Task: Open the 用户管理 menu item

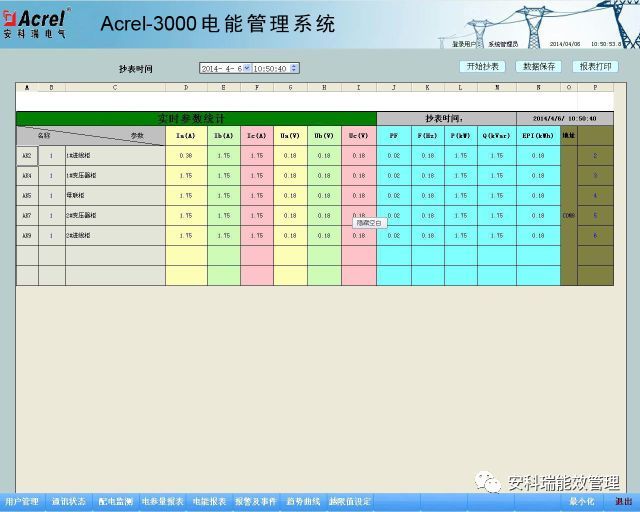Action: (x=21, y=501)
